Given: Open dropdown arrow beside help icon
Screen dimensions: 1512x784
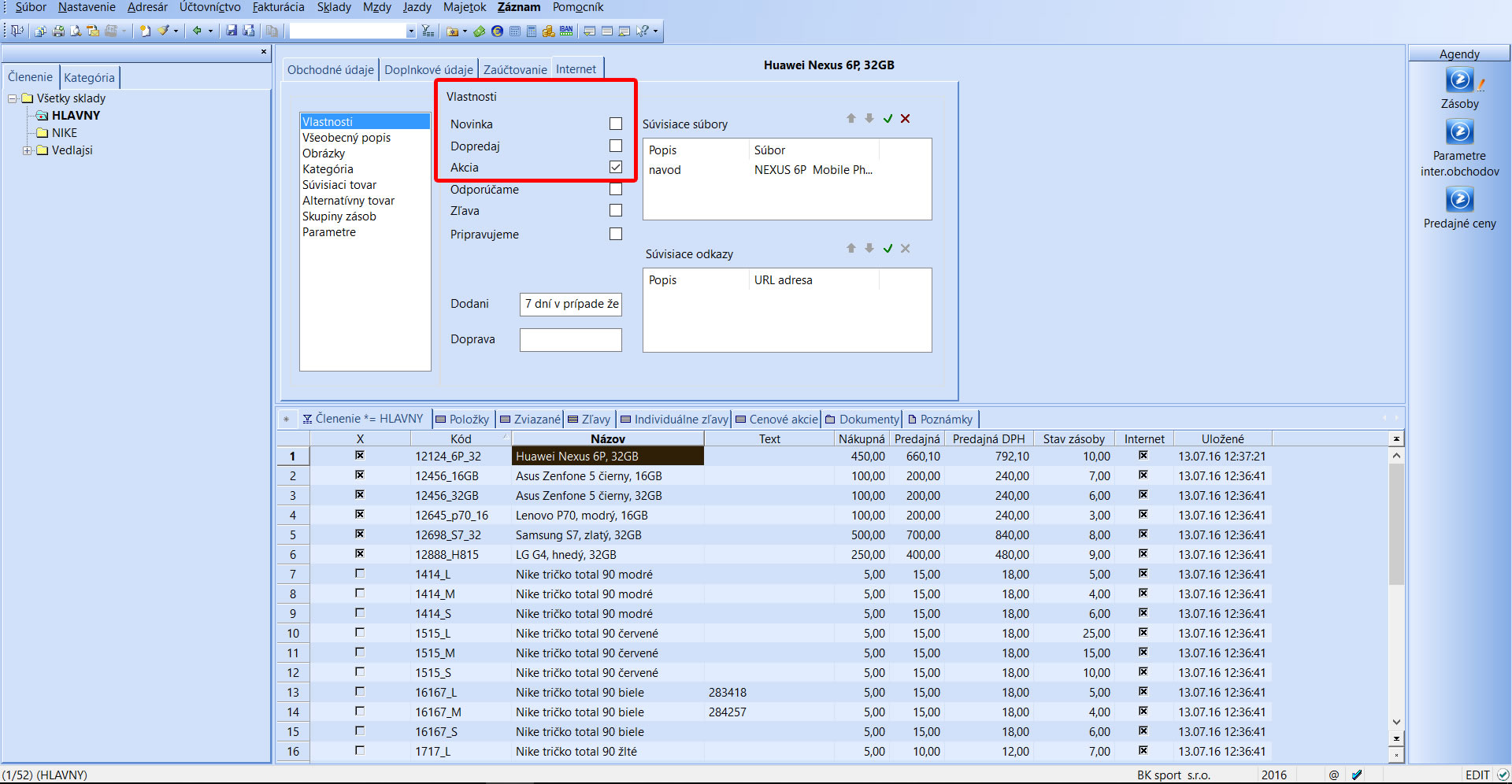Looking at the screenshot, I should click(655, 31).
